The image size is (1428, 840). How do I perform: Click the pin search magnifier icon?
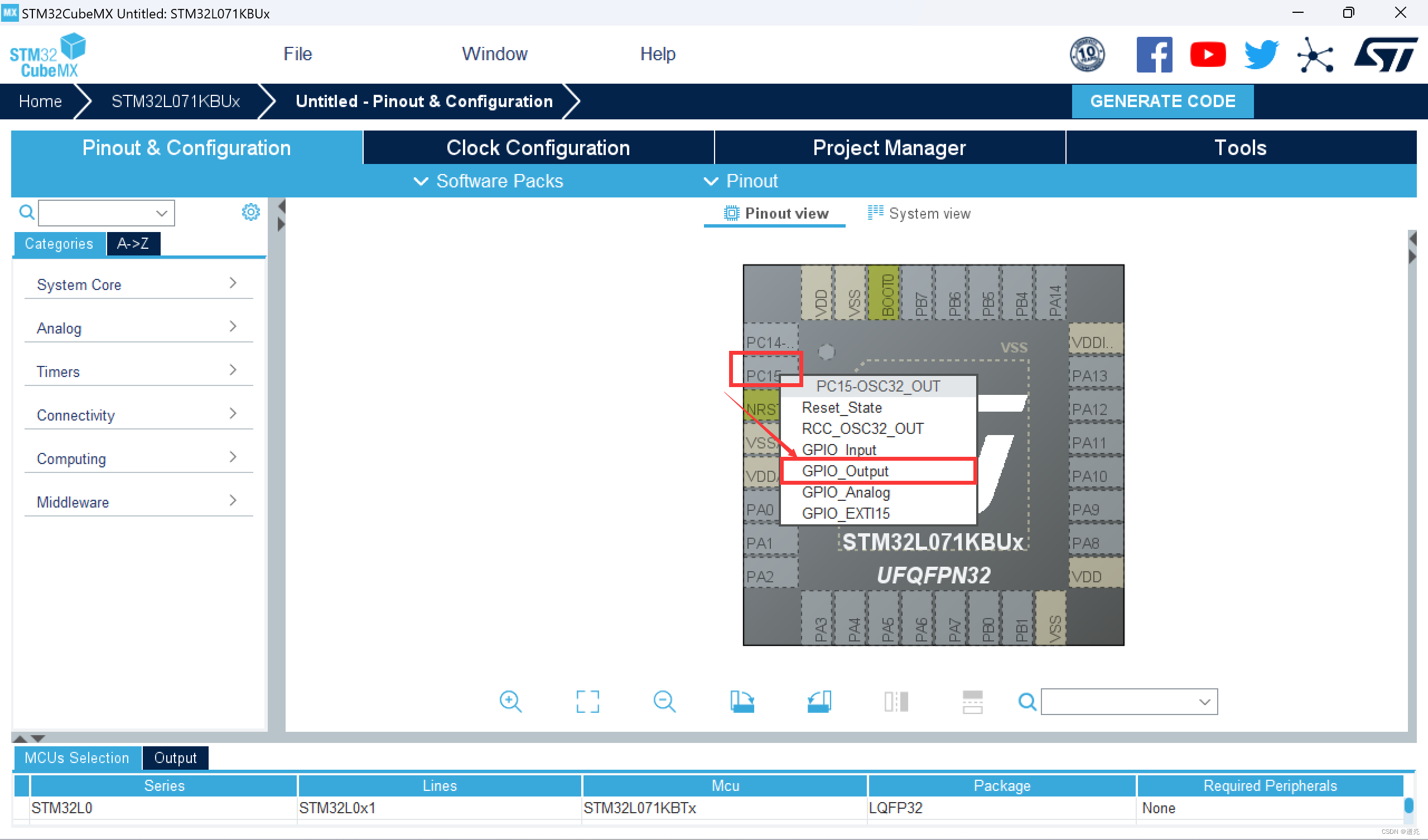click(1027, 702)
